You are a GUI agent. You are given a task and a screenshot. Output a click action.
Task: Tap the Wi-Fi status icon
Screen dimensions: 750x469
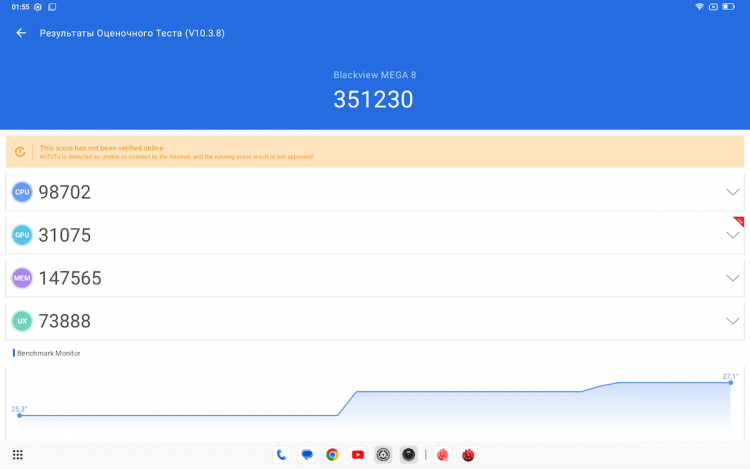[x=699, y=7]
